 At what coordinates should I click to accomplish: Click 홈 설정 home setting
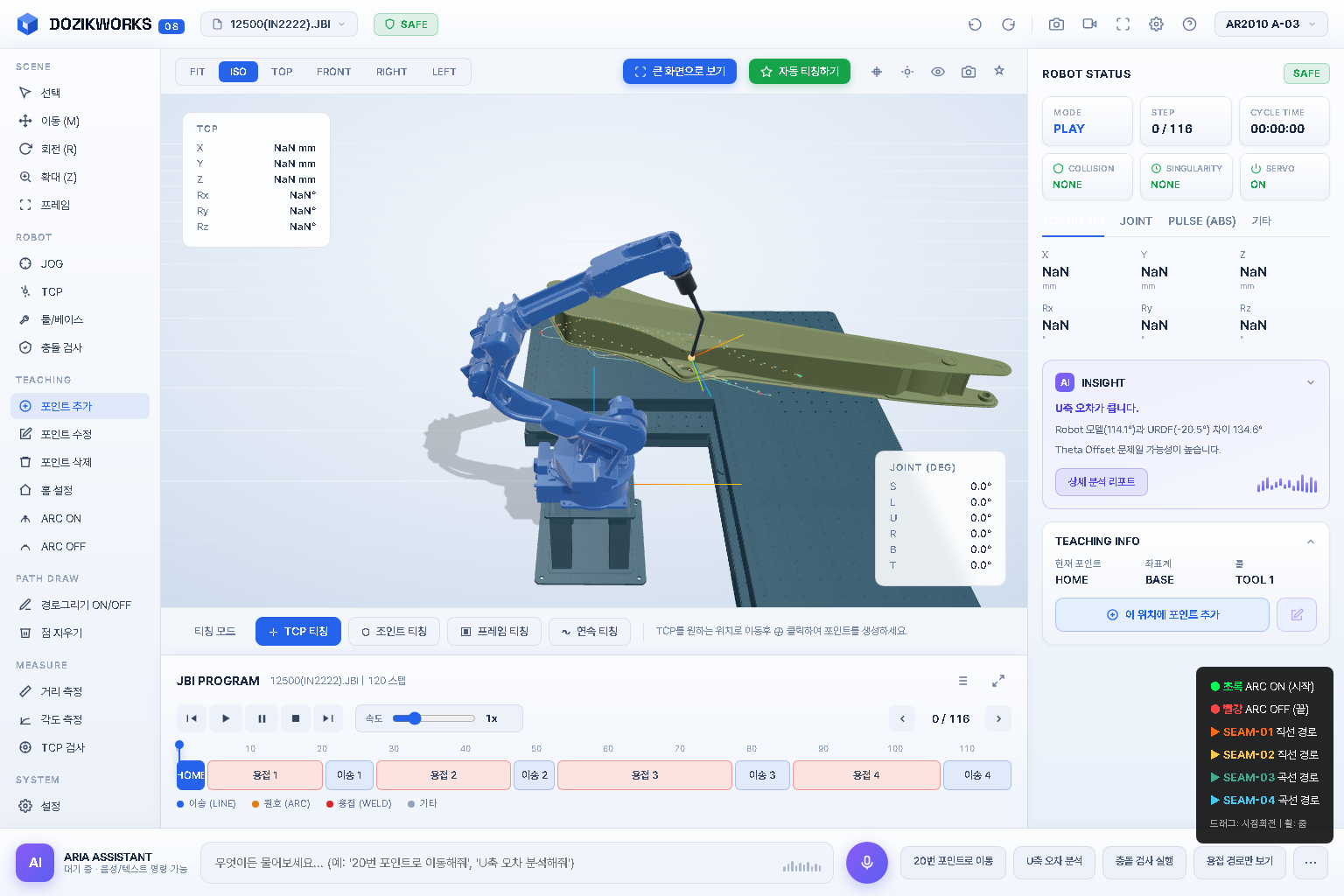click(x=80, y=490)
